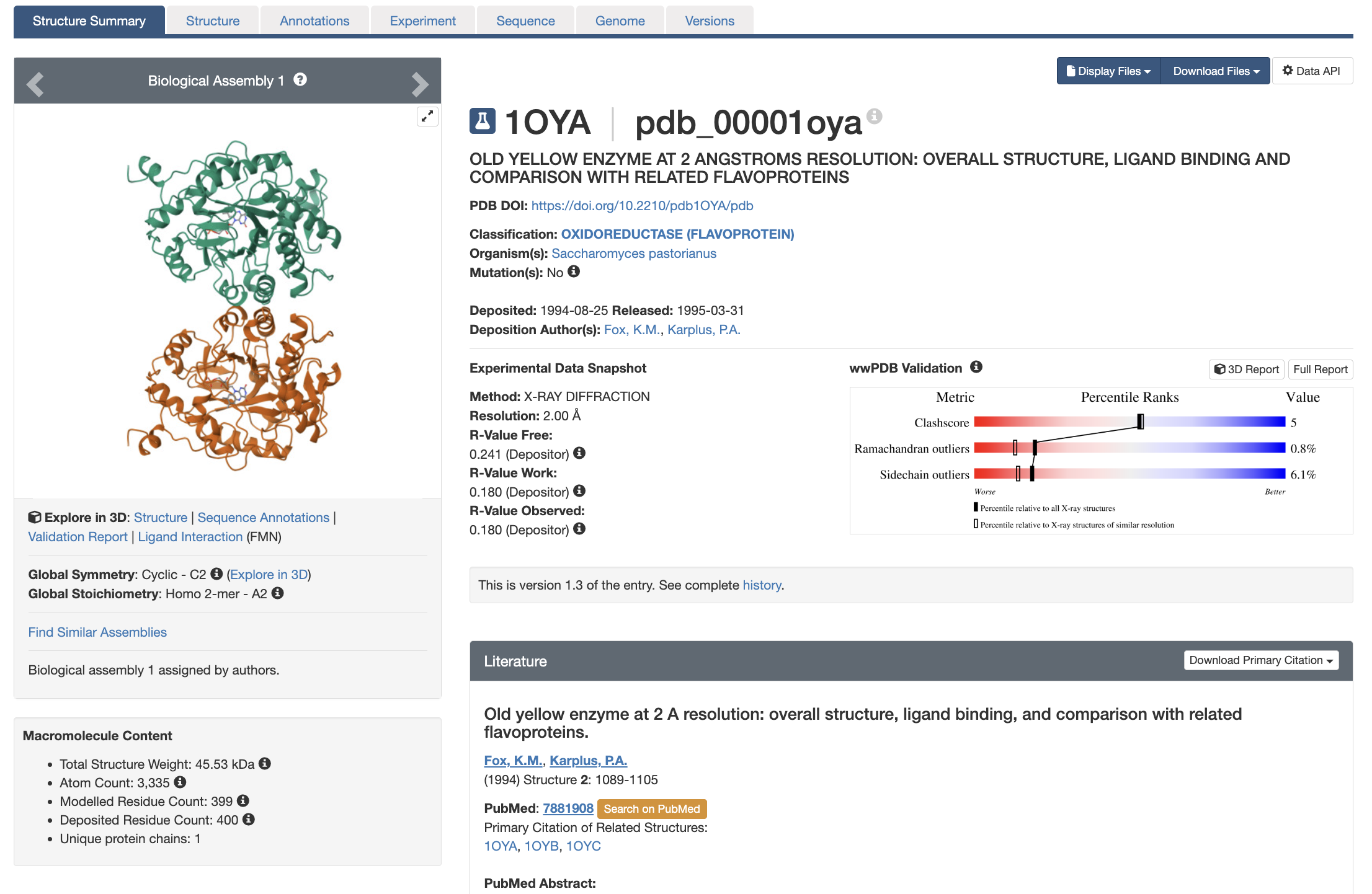Viewport: 1372px width, 894px height.
Task: Click help icon beside Biological Assembly 1
Action: click(300, 79)
